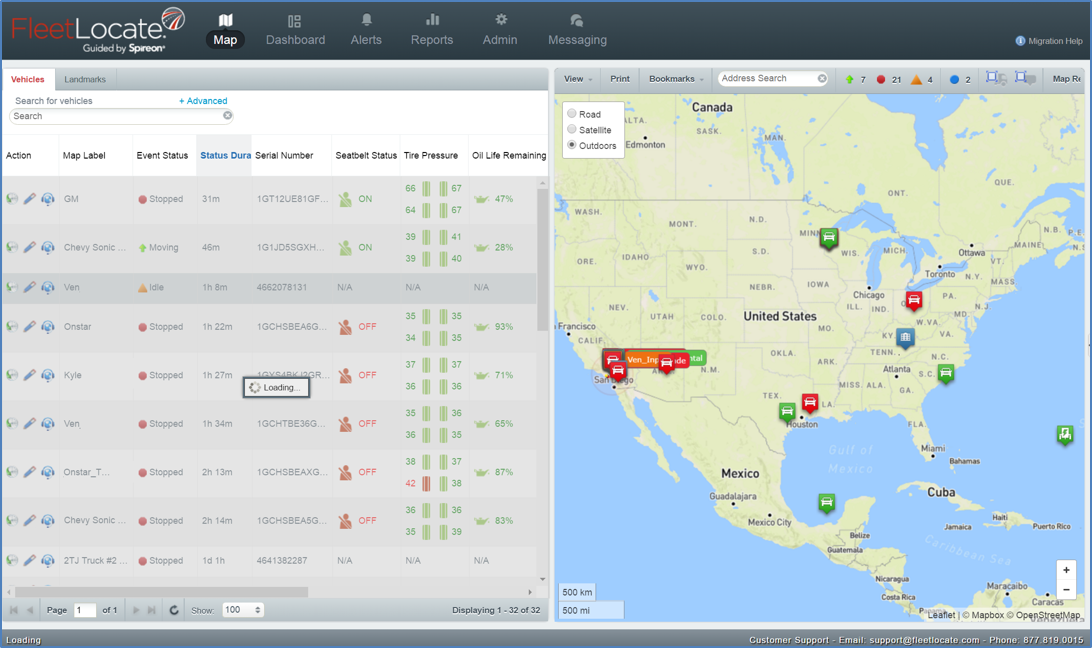Select the Road map style
This screenshot has width=1092, height=648.
point(572,114)
